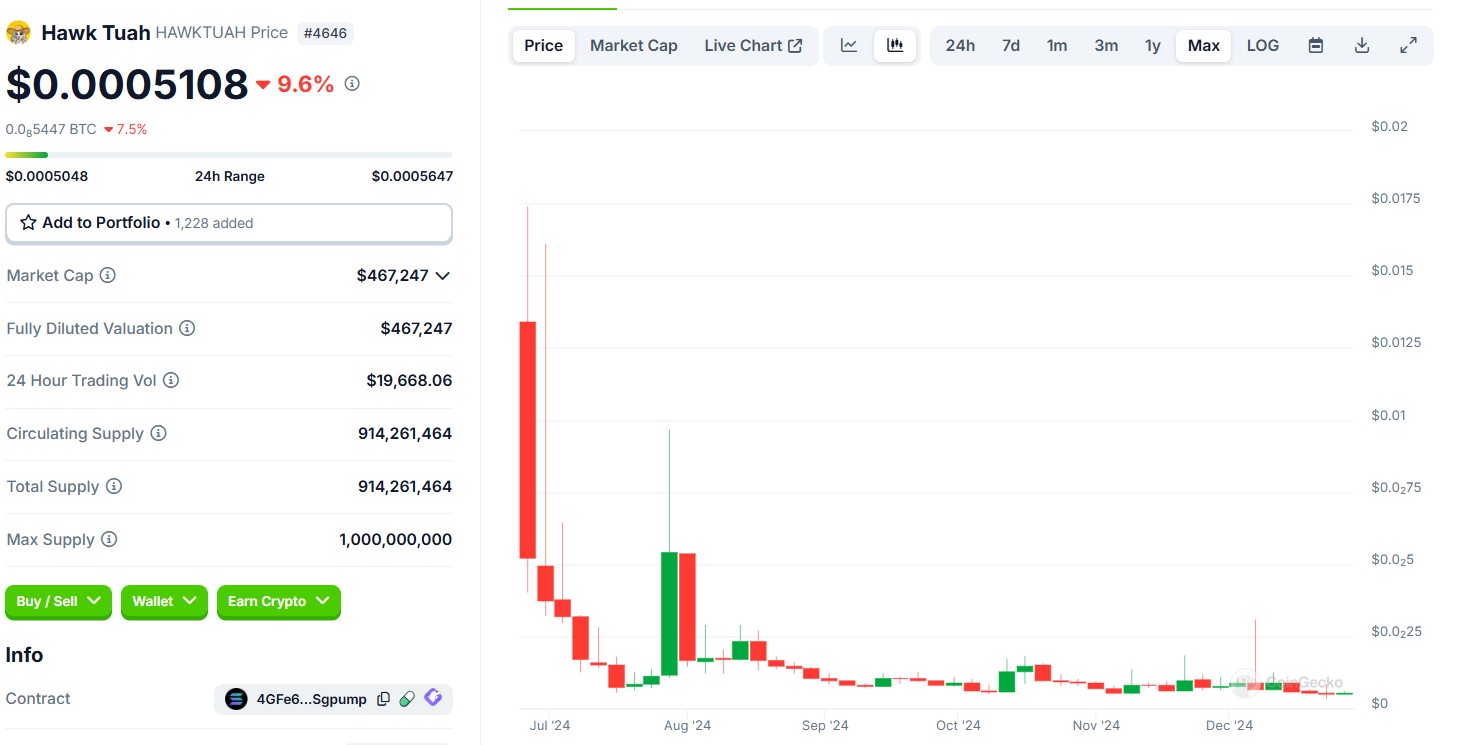This screenshot has height=745, width=1473.
Task: Show Total Supply info icon
Action: [114, 486]
